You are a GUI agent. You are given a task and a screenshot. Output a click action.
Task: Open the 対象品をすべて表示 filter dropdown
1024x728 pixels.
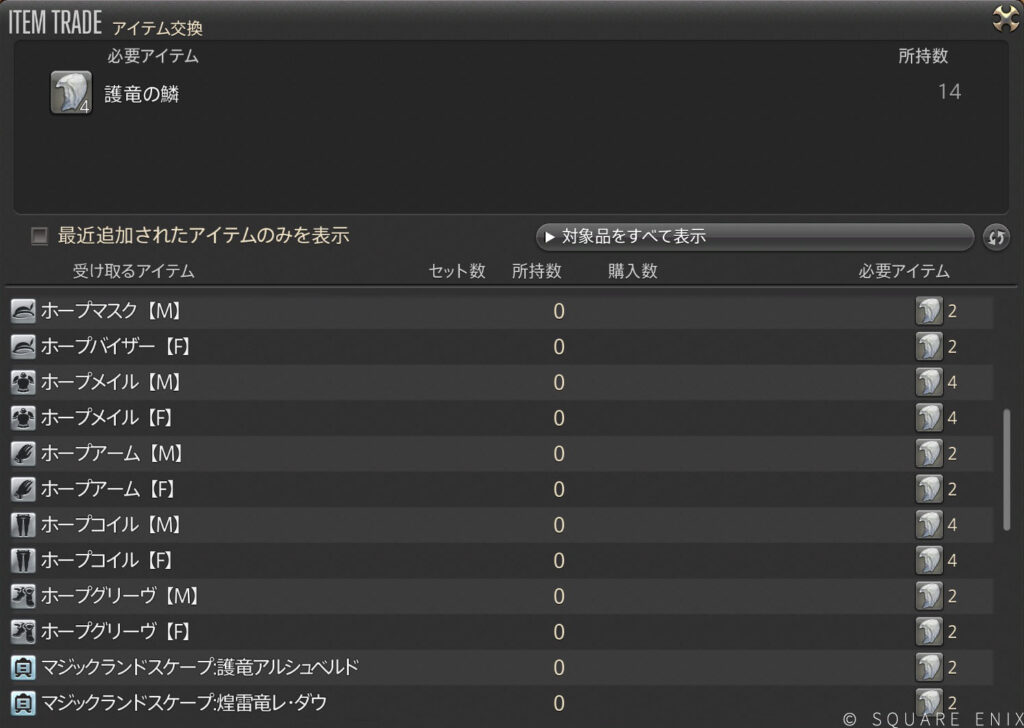754,237
